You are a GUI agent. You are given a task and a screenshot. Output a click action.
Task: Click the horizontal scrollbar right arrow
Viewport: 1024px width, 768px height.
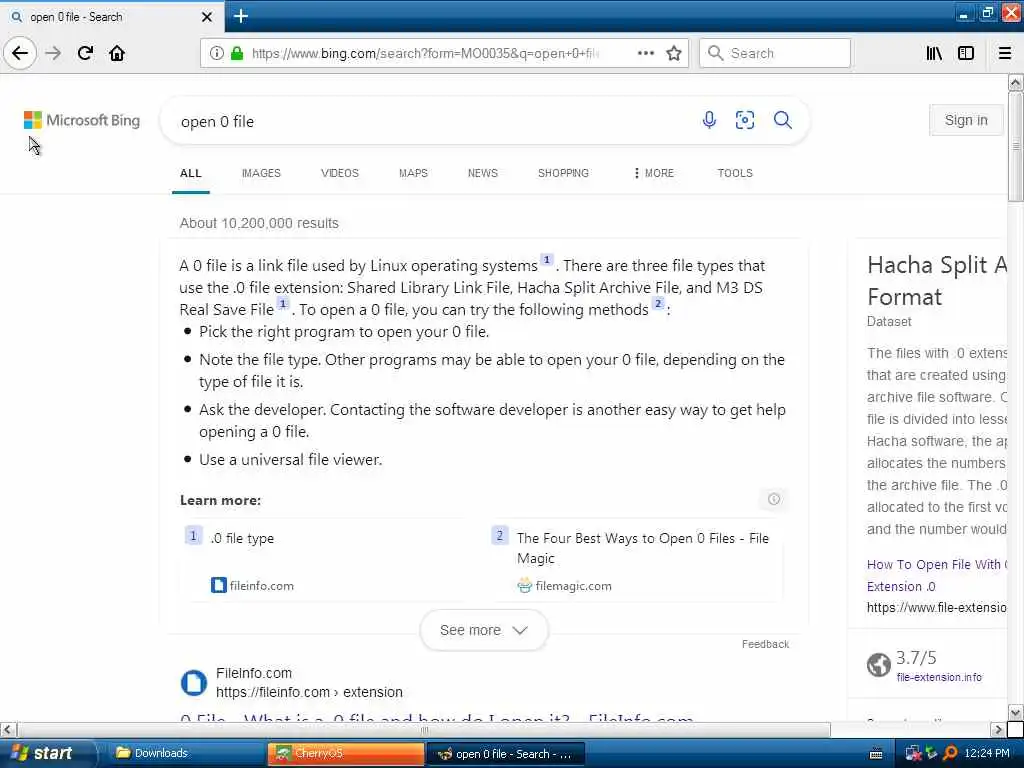997,729
